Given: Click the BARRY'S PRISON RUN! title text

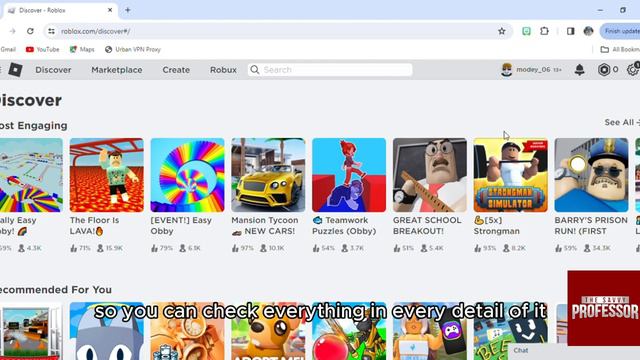Looking at the screenshot, I should [591, 226].
